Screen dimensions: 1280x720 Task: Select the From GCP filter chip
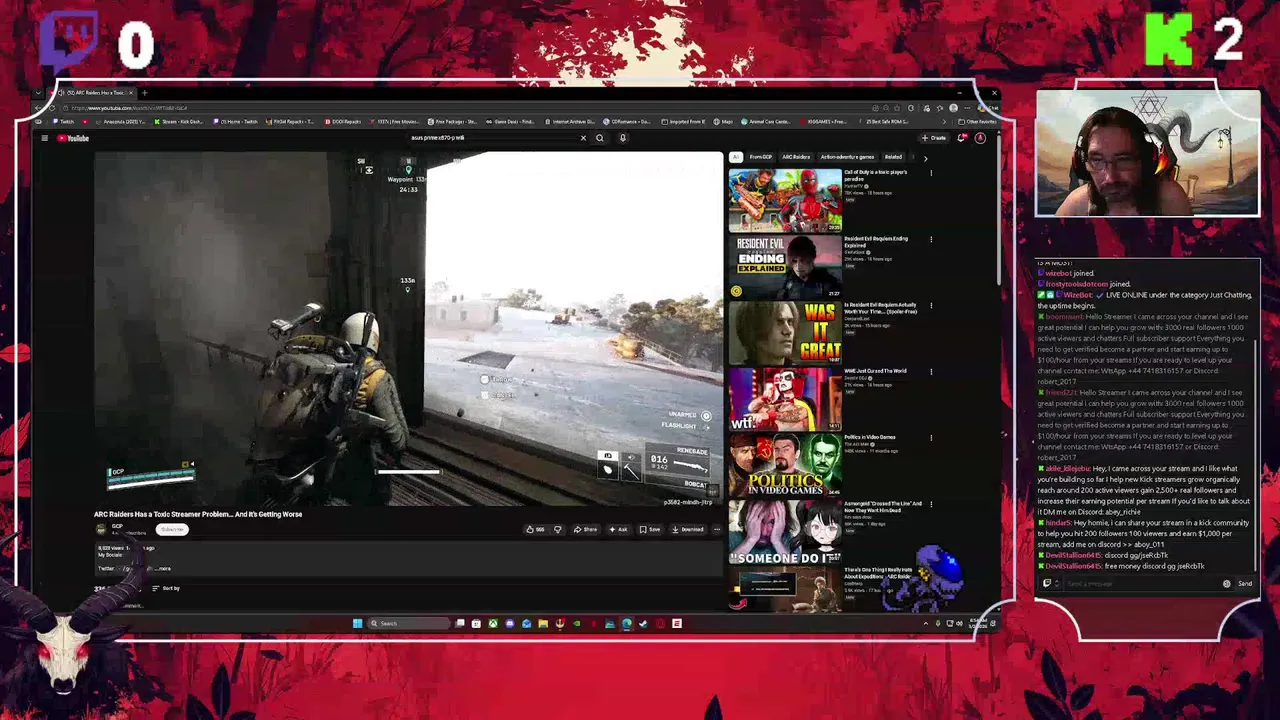(x=761, y=157)
